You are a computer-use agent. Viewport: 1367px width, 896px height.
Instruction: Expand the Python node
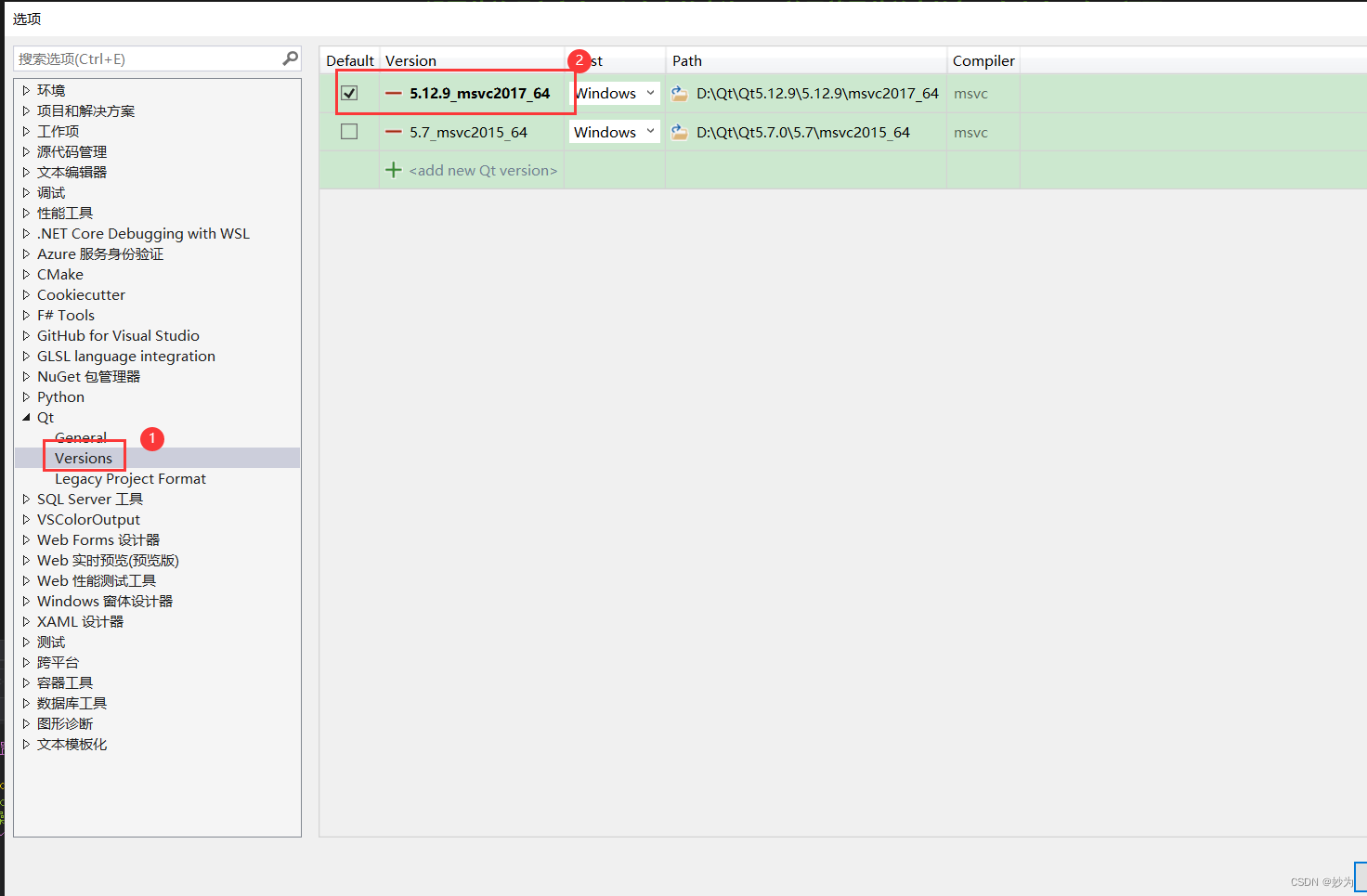(x=26, y=396)
